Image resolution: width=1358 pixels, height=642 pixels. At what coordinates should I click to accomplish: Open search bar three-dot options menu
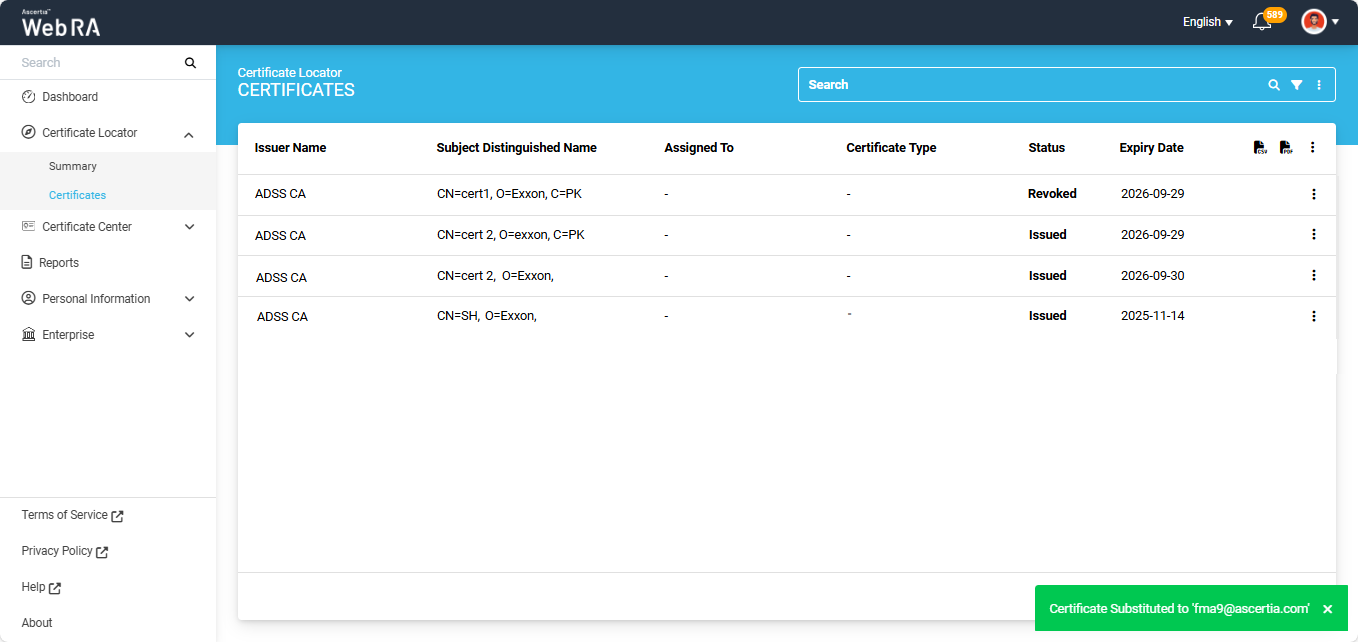1319,85
